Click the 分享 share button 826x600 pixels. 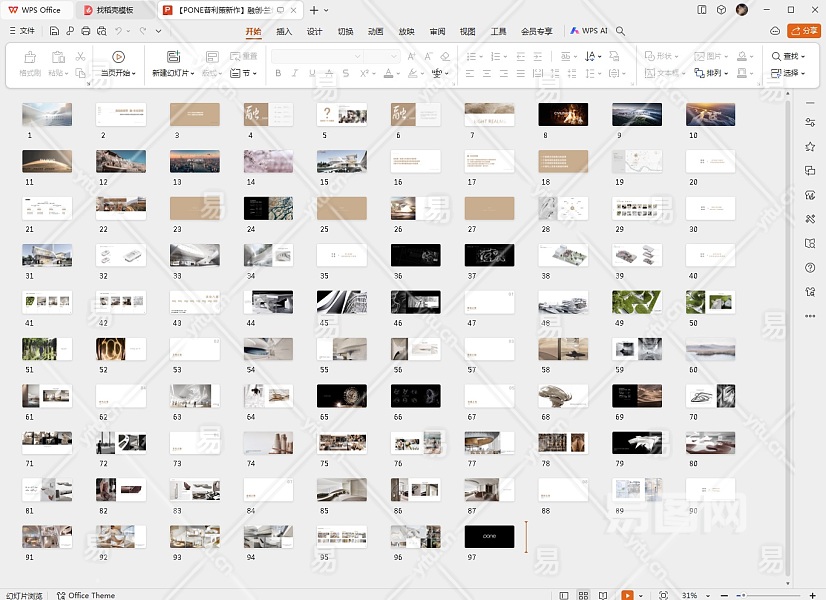point(803,31)
